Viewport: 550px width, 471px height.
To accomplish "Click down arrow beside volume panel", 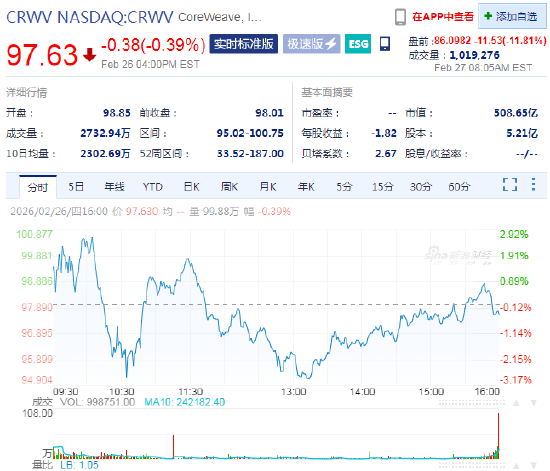I will (x=534, y=403).
